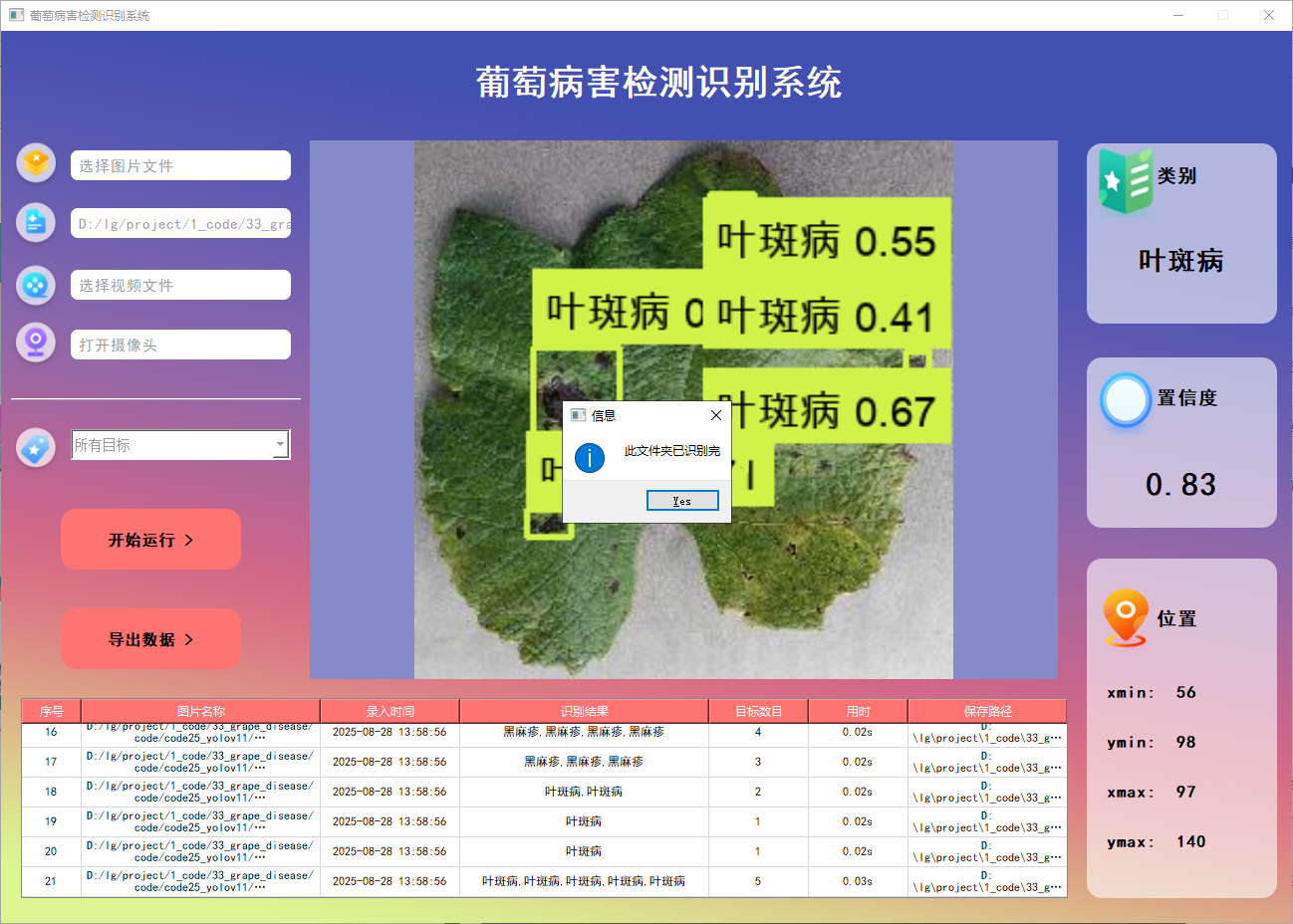This screenshot has width=1293, height=924.
Task: Click the 选择视频文件 input field
Action: tap(180, 285)
